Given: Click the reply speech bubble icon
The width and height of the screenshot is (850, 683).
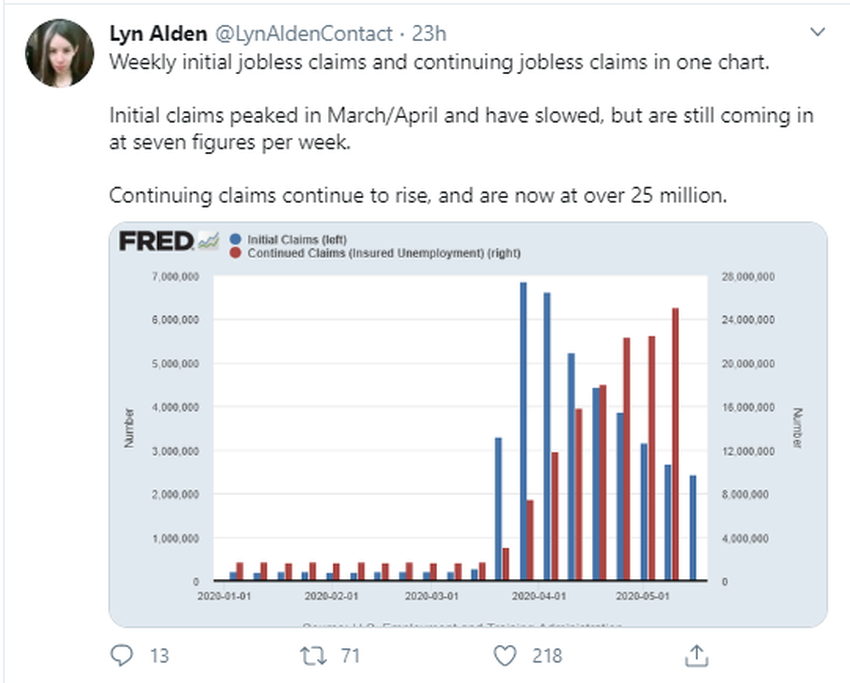Looking at the screenshot, I should click(x=122, y=656).
